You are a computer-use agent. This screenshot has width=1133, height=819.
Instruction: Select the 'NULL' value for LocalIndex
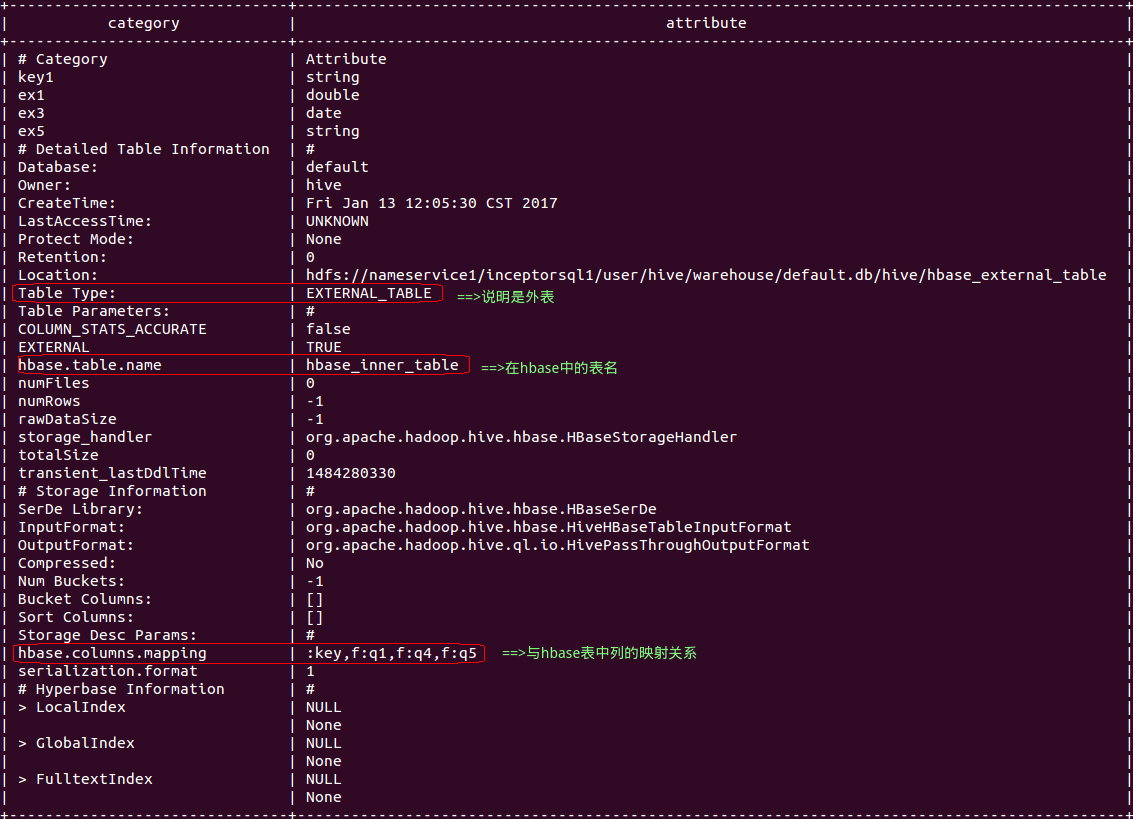(x=324, y=708)
